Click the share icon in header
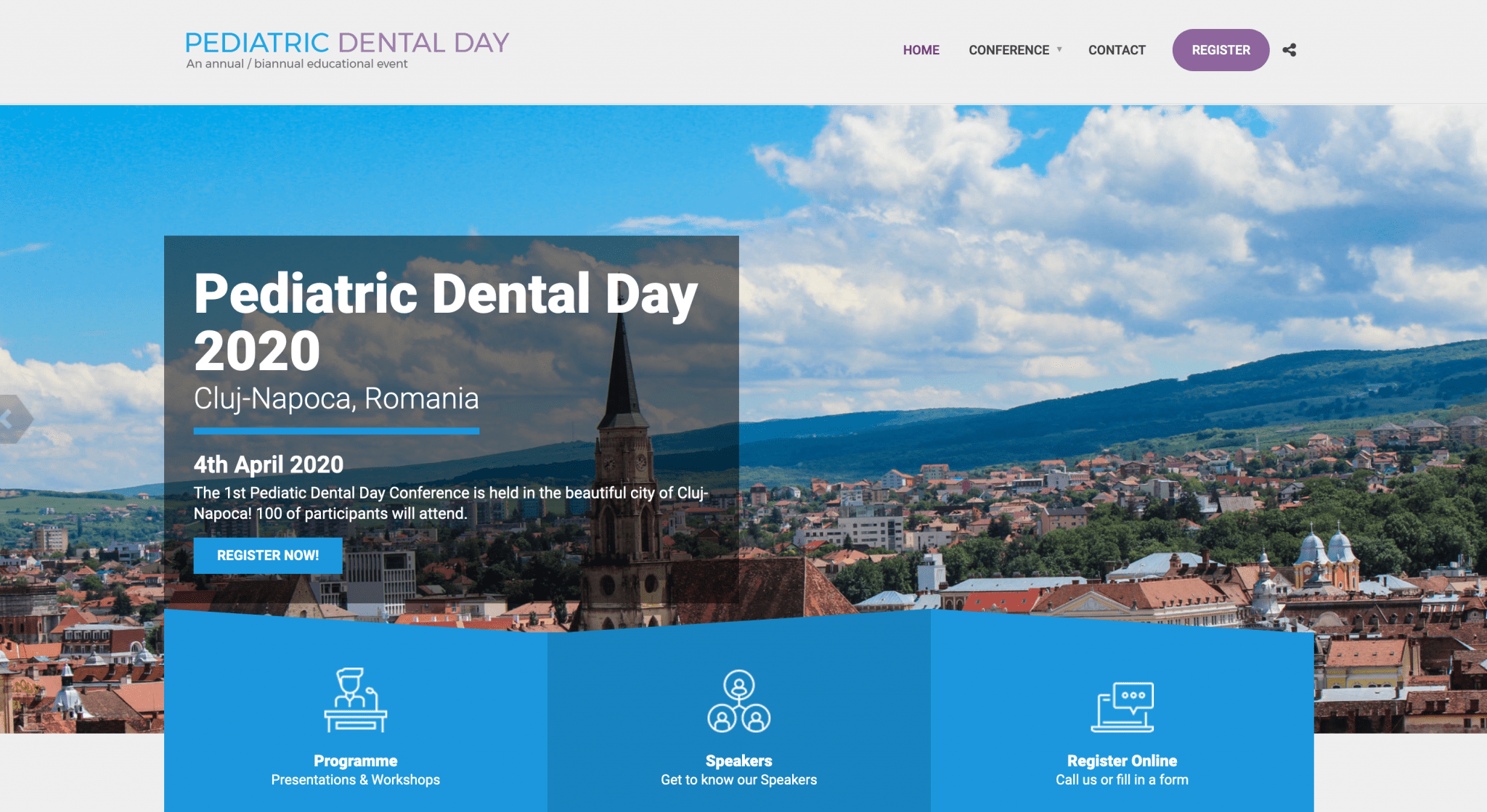The image size is (1487, 812). [1289, 50]
